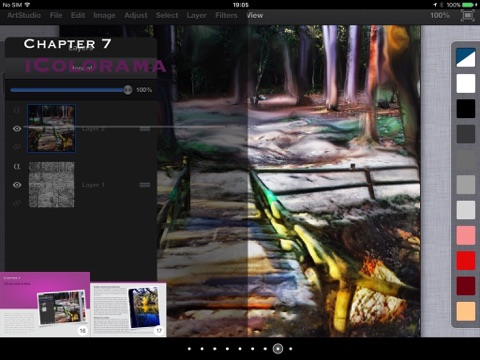Toggle the link icon for Layer 2
This screenshot has width=480, height=360.
tap(17, 147)
